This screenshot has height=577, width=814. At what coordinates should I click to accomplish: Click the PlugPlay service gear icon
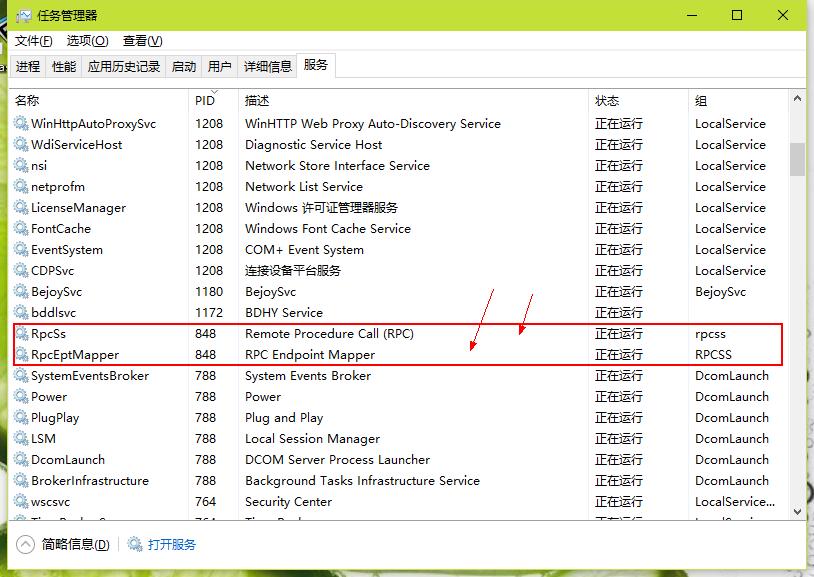[22, 418]
